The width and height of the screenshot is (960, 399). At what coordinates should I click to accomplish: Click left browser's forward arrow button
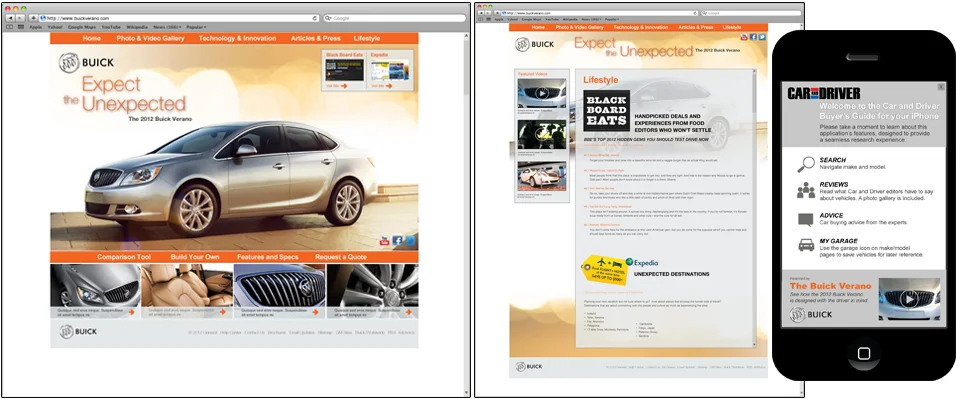click(20, 18)
